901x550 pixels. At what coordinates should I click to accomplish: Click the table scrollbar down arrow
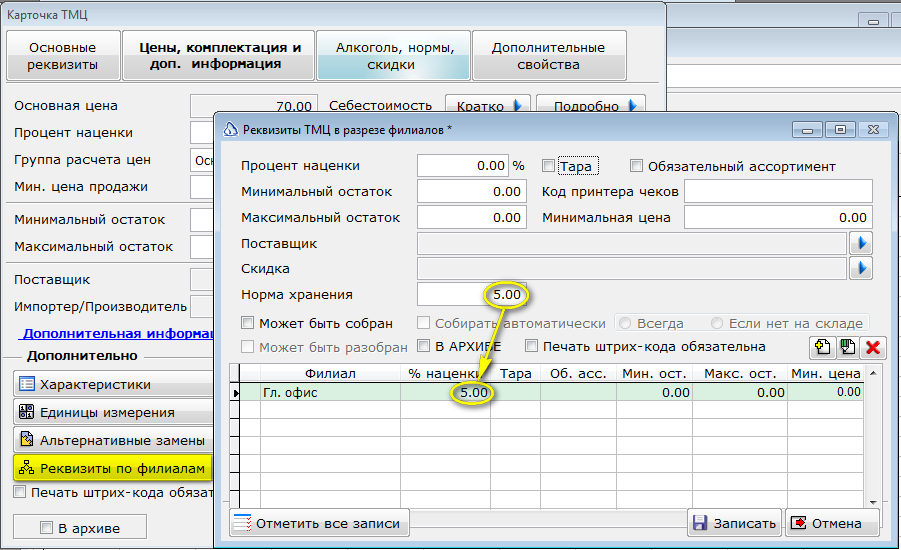tap(873, 502)
